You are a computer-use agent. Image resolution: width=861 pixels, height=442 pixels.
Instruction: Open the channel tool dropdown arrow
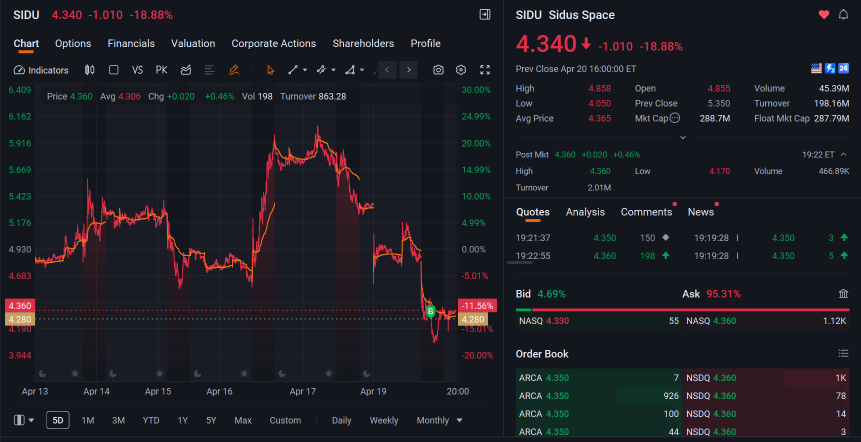click(x=333, y=70)
